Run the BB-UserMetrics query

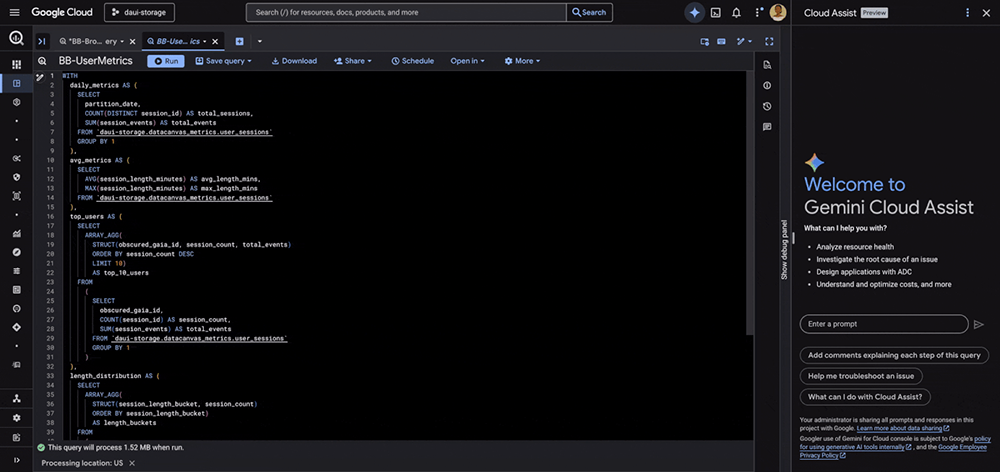click(165, 61)
